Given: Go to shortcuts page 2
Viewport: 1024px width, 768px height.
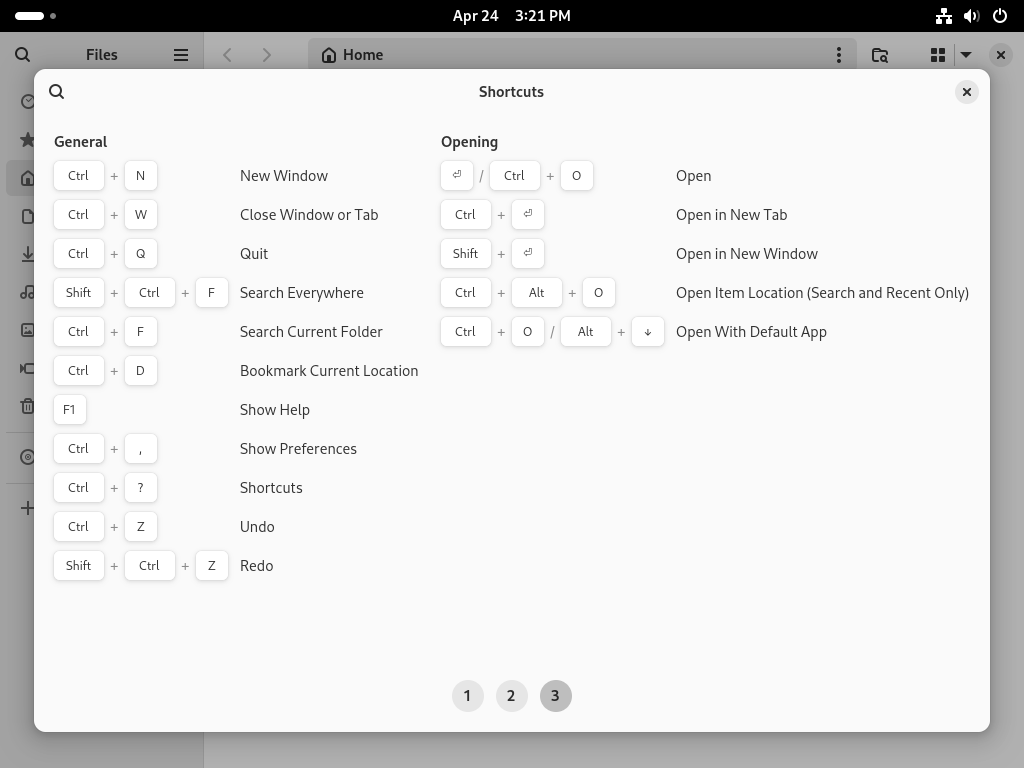Looking at the screenshot, I should [x=511, y=696].
